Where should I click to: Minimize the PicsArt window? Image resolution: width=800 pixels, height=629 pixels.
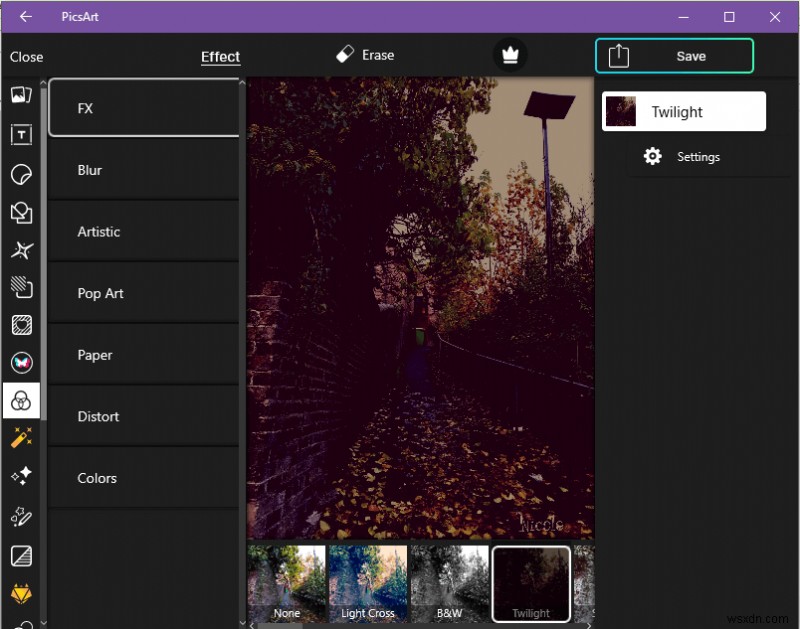tap(684, 17)
